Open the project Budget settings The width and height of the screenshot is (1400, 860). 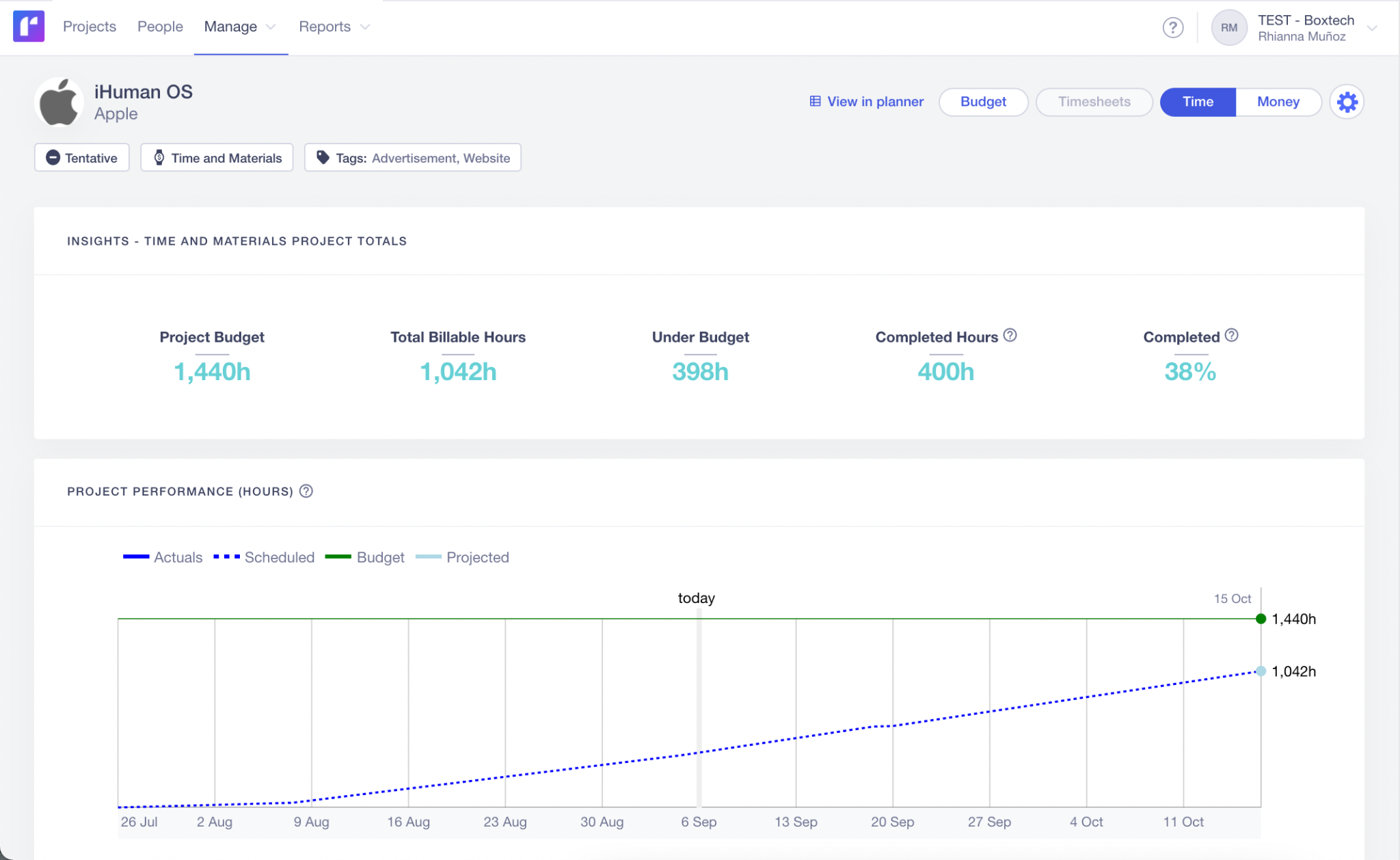(982, 102)
